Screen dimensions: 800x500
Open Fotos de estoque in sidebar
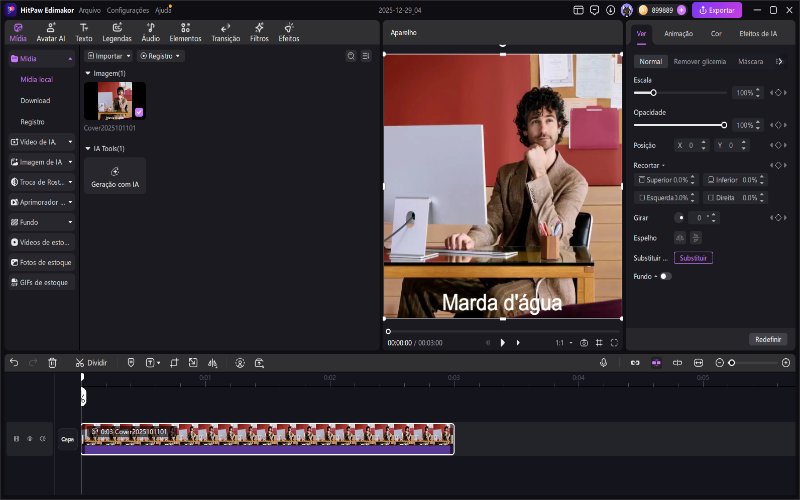pyautogui.click(x=42, y=262)
